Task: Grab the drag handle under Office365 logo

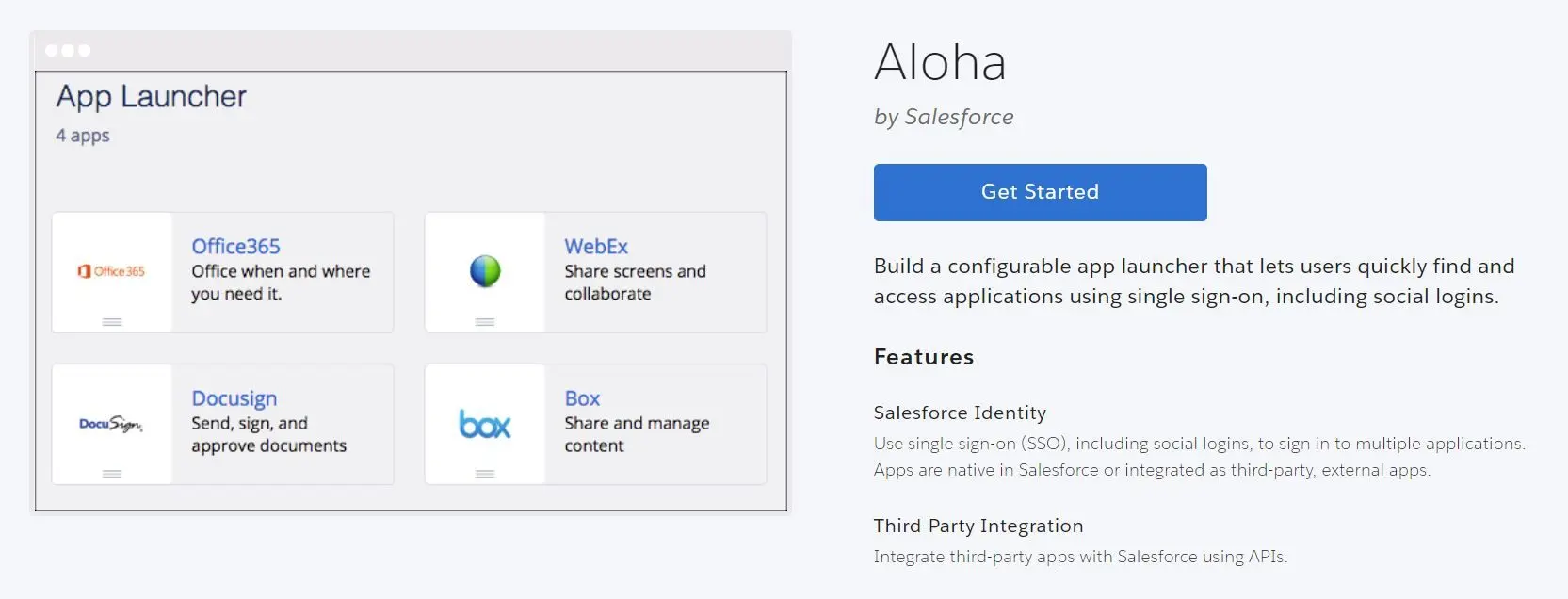Action: tap(112, 322)
